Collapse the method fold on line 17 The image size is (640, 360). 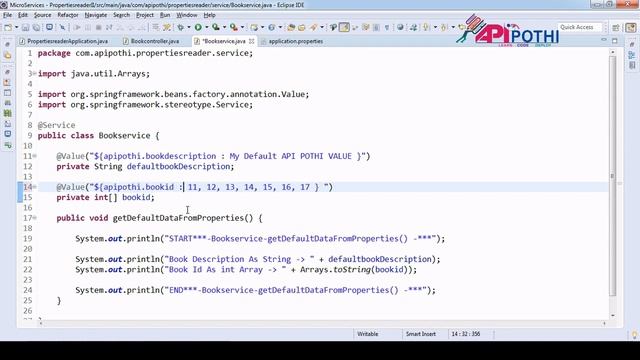point(35,218)
